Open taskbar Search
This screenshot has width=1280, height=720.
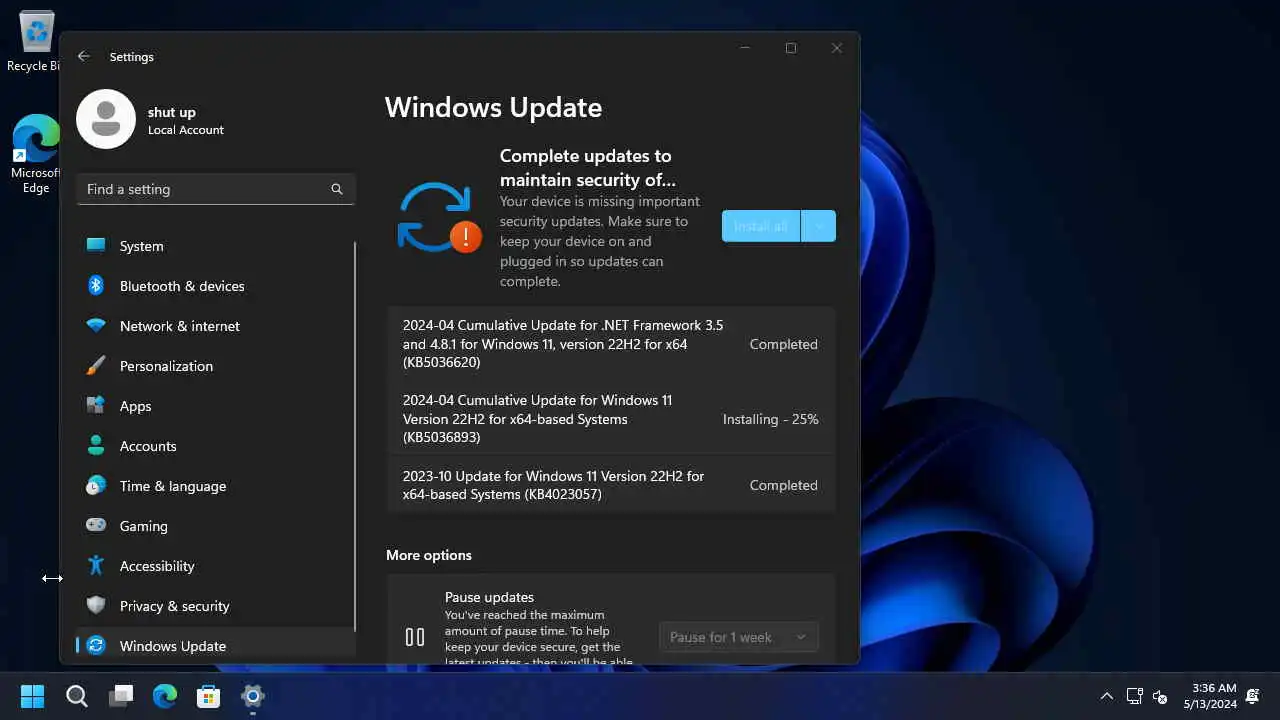pos(77,696)
